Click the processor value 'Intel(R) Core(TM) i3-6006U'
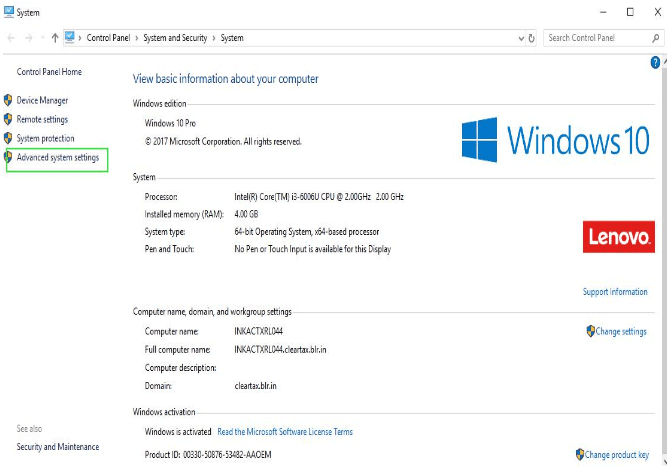Screen dimensions: 672x471 pyautogui.click(x=319, y=197)
